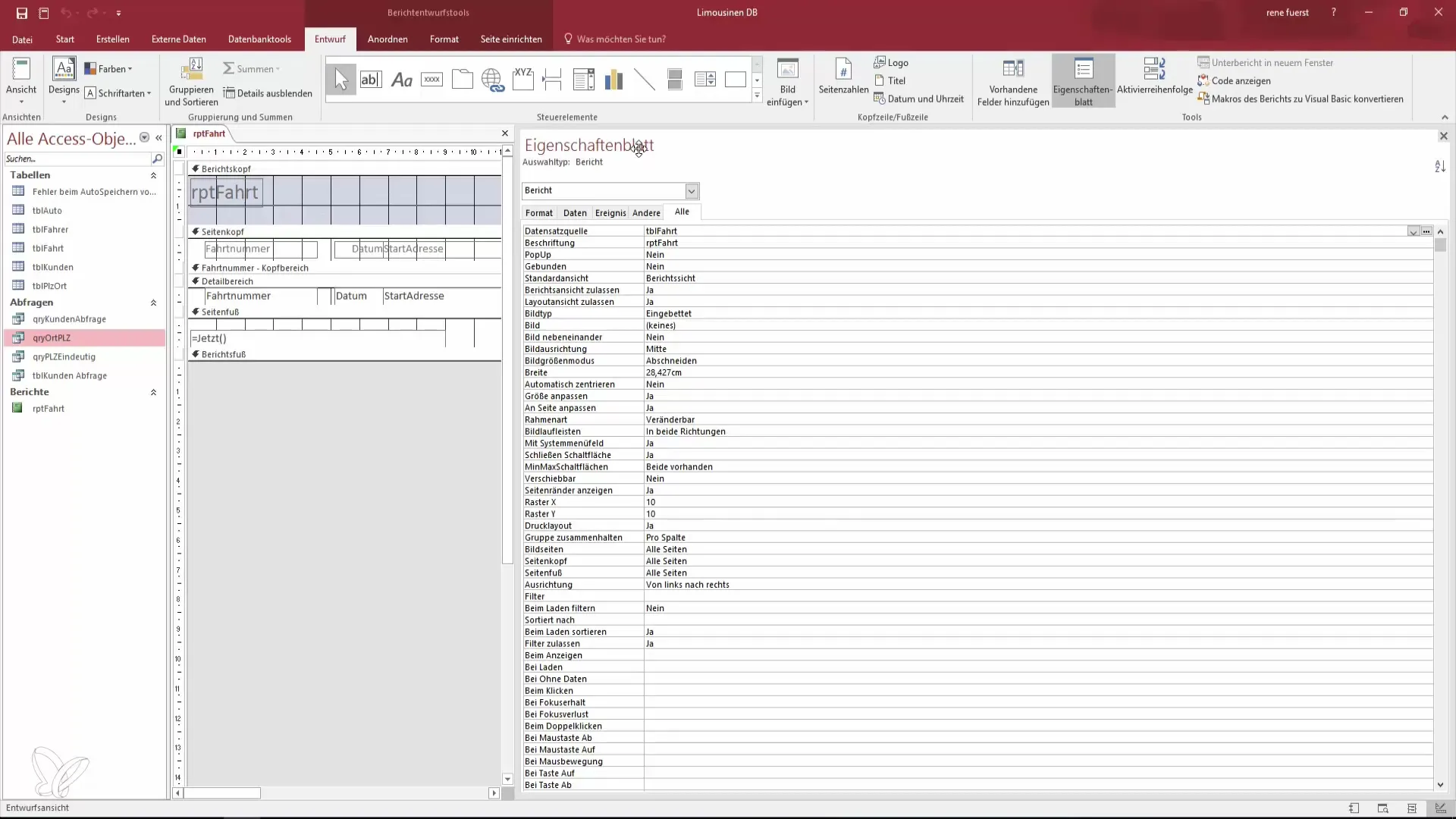Select the xxxx button control tool
Viewport: 1456px width, 819px height.
(x=431, y=79)
